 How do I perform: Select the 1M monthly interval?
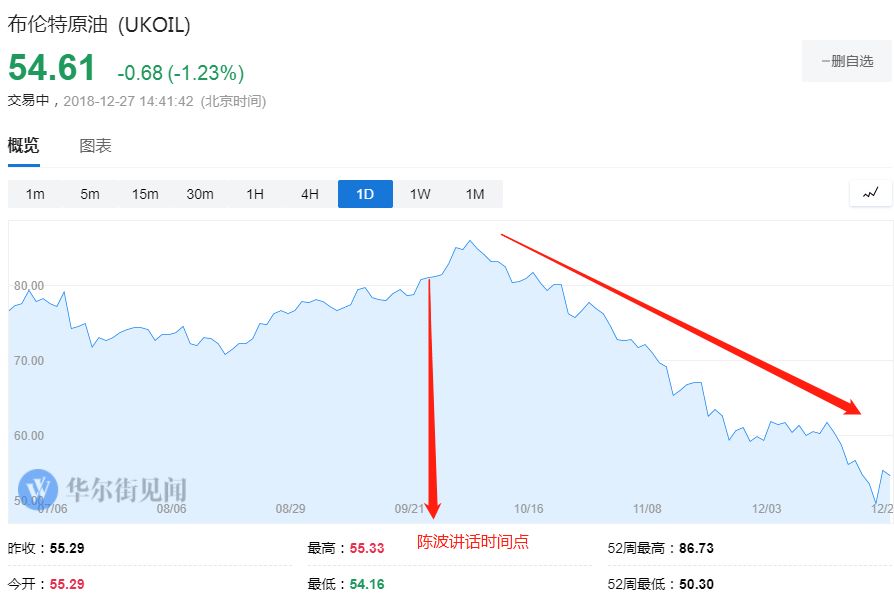pos(475,194)
